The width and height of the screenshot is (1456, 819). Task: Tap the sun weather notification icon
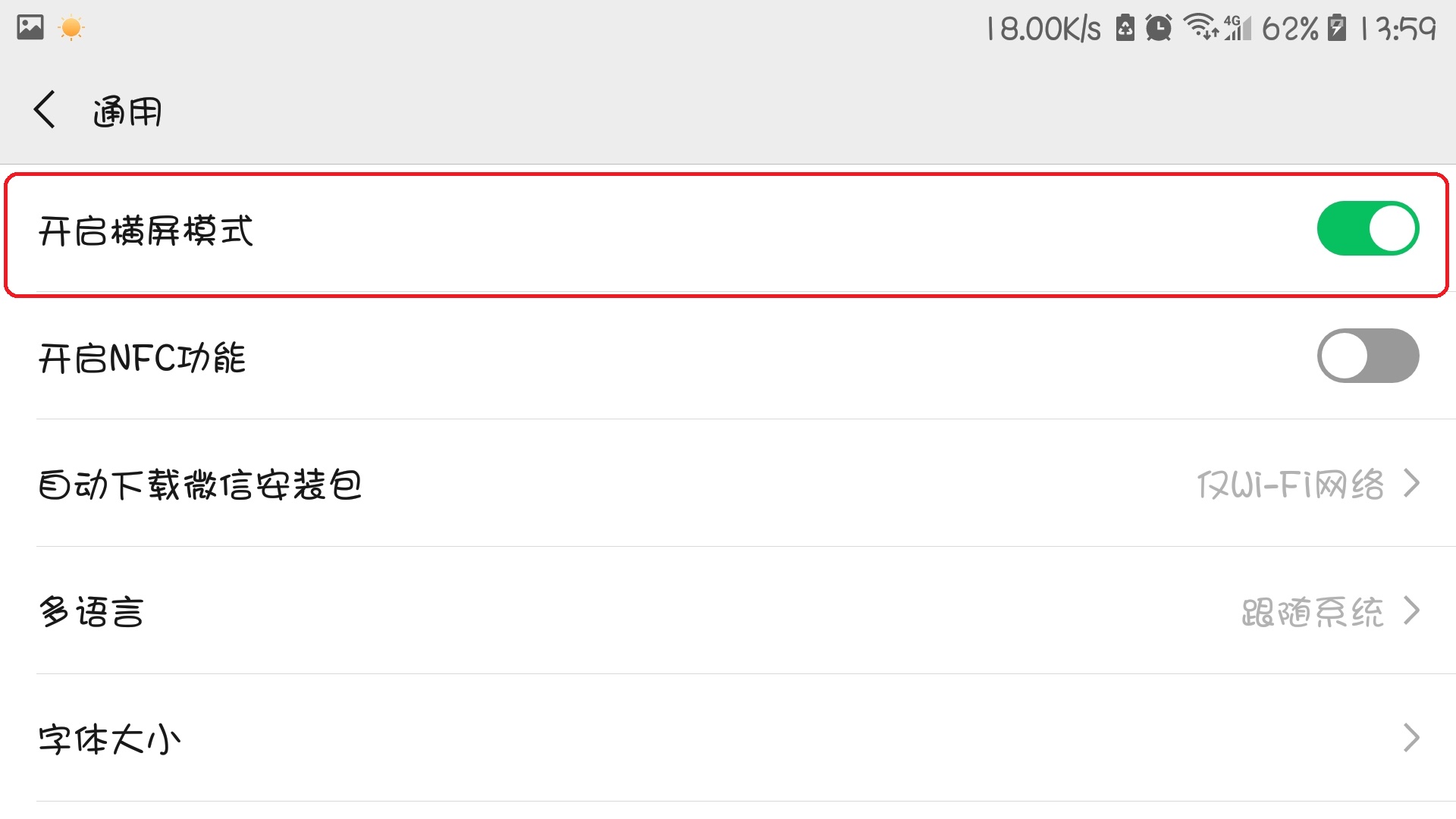pos(71,28)
